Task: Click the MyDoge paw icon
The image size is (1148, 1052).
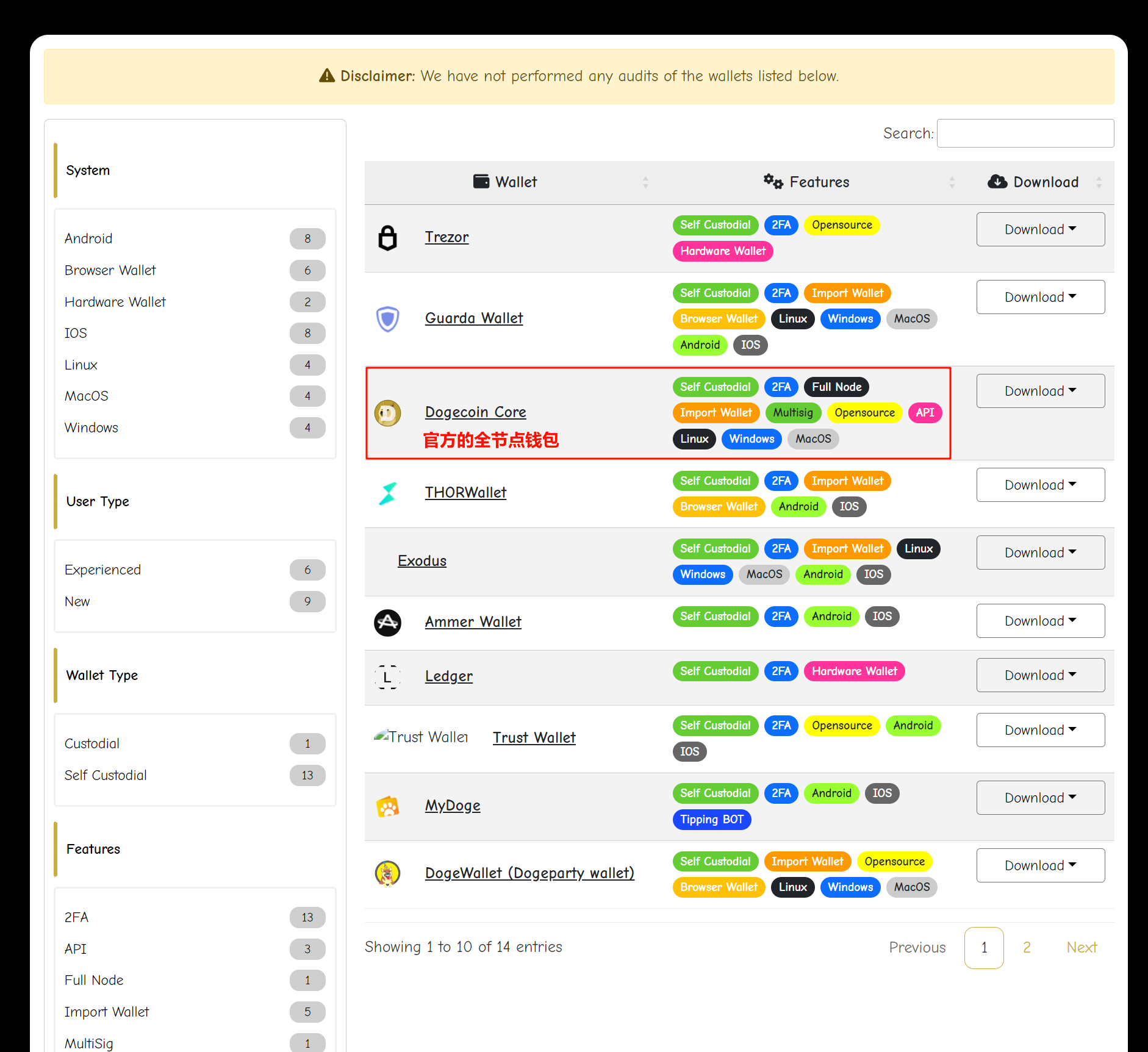Action: (387, 806)
